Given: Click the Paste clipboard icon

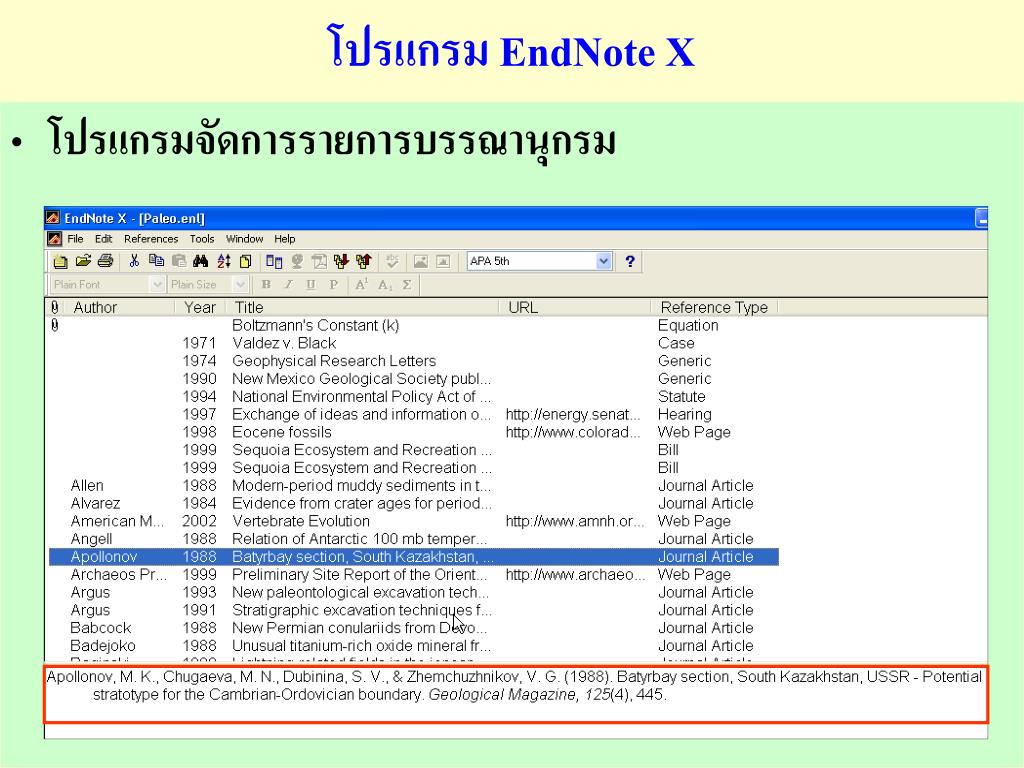Looking at the screenshot, I should [179, 261].
